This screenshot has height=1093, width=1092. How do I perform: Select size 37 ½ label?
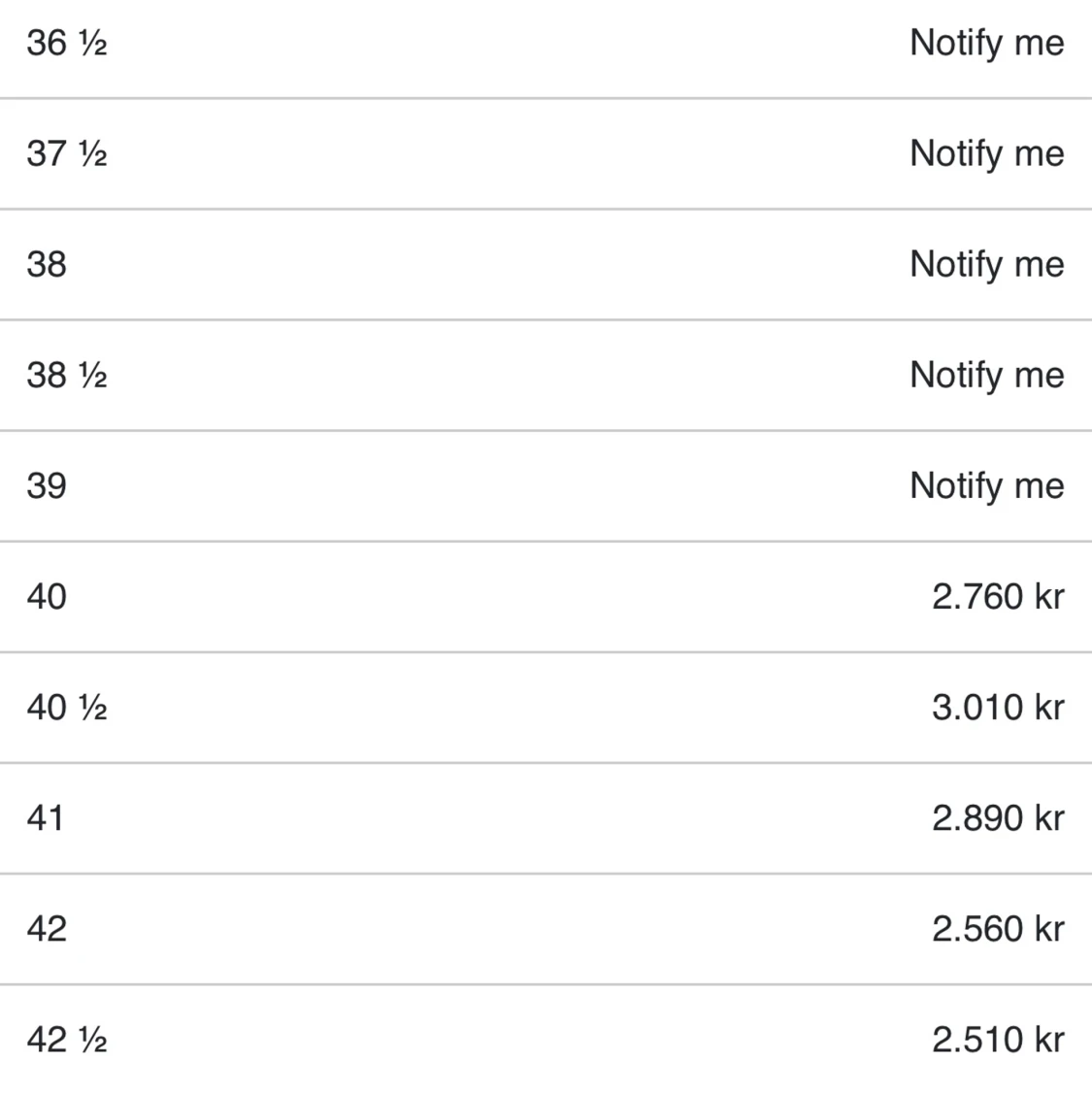pyautogui.click(x=67, y=154)
